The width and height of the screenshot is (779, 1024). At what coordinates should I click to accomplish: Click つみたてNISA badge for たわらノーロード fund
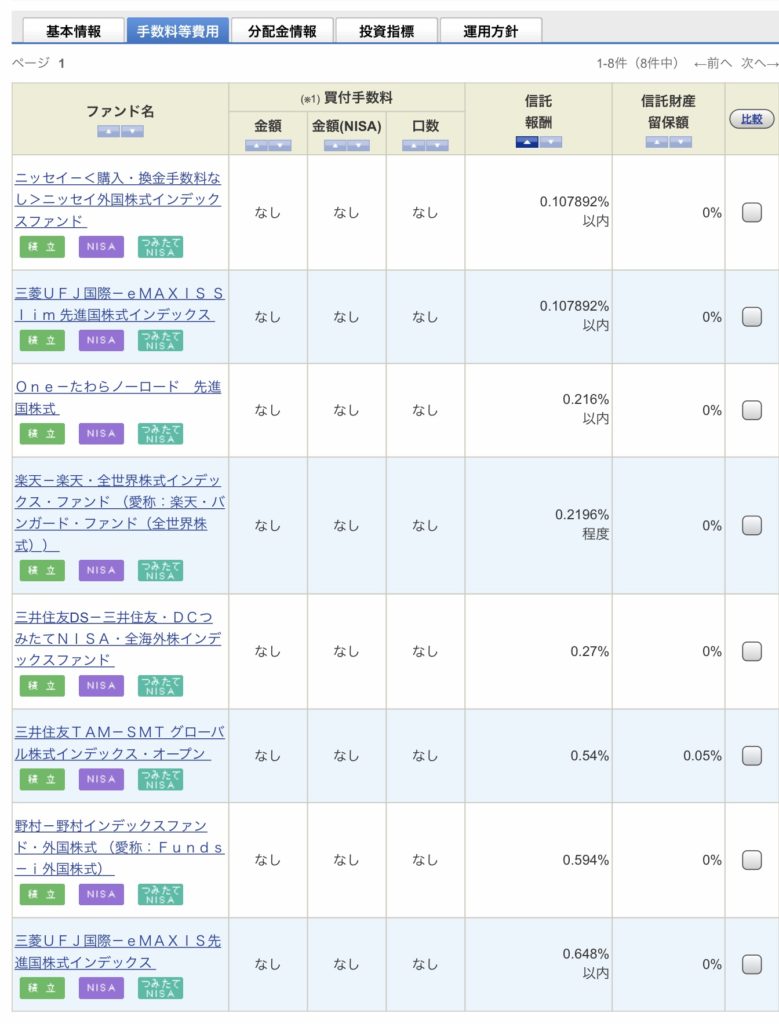point(160,434)
